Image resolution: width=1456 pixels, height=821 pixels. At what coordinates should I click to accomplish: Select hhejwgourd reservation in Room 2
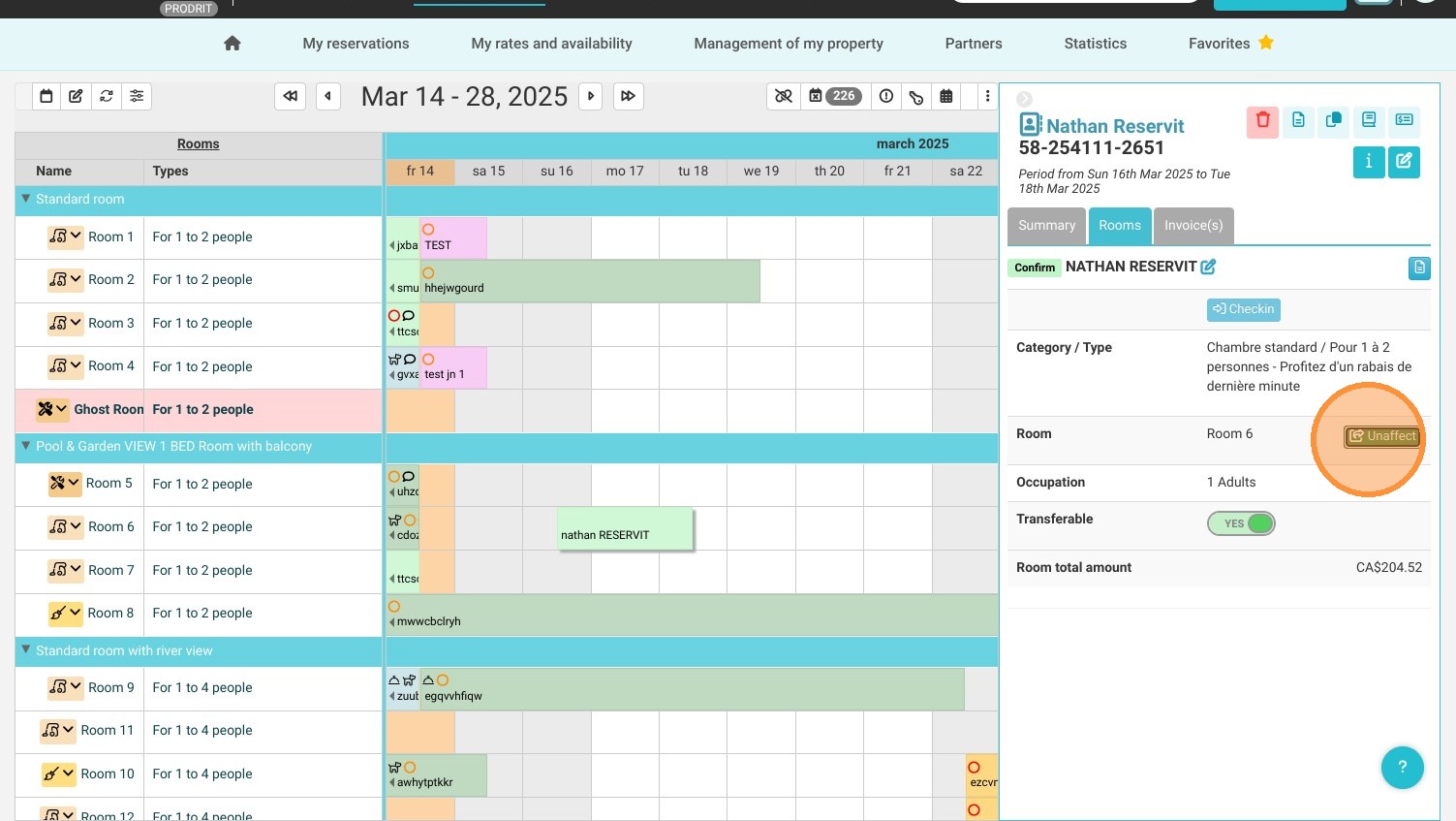[x=589, y=281]
